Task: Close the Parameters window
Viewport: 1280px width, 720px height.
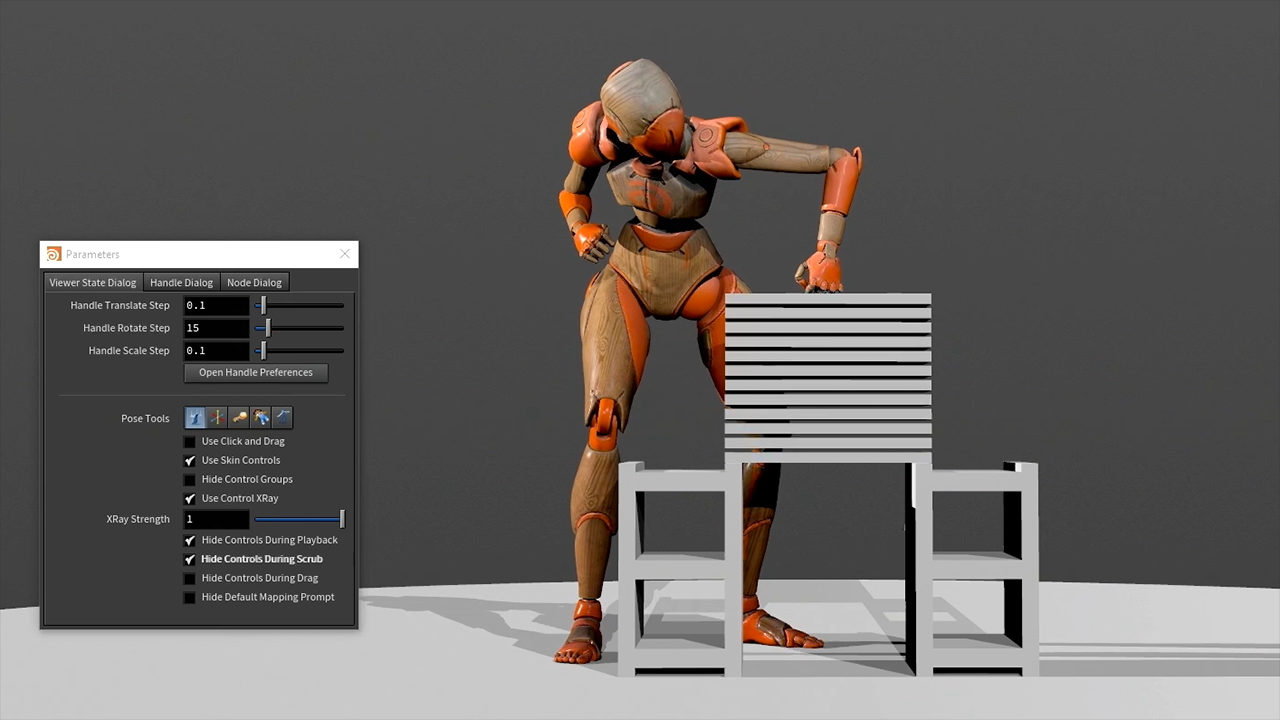Action: coord(345,254)
